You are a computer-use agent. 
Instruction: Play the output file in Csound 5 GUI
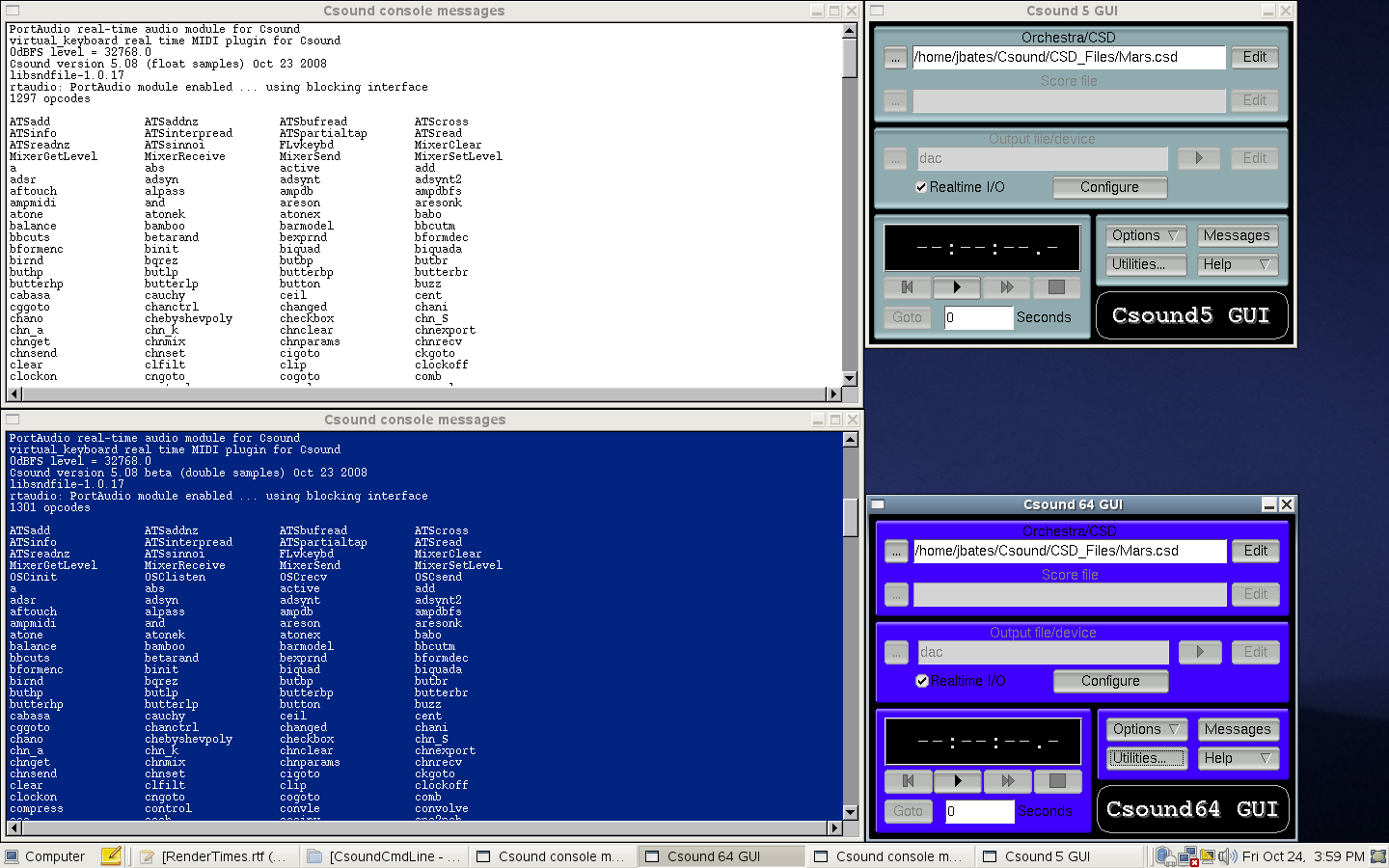click(x=1199, y=158)
